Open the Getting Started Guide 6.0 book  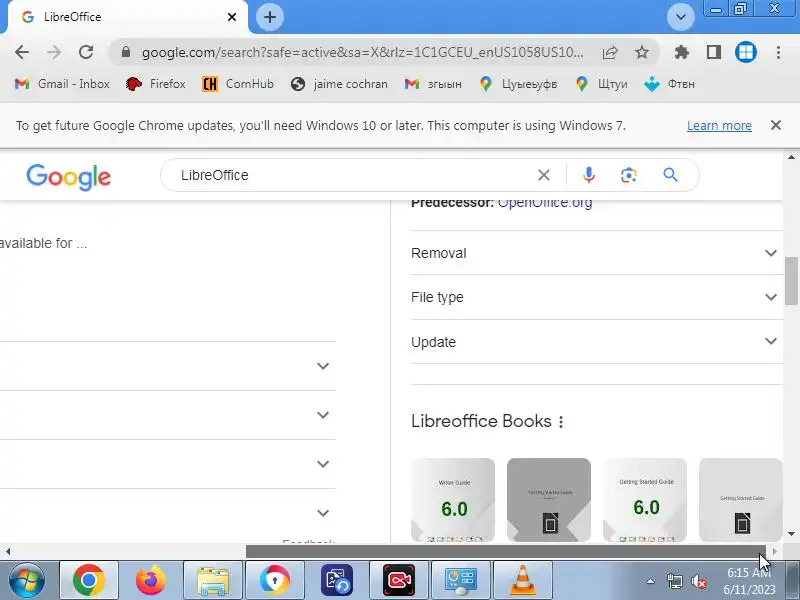tap(645, 499)
